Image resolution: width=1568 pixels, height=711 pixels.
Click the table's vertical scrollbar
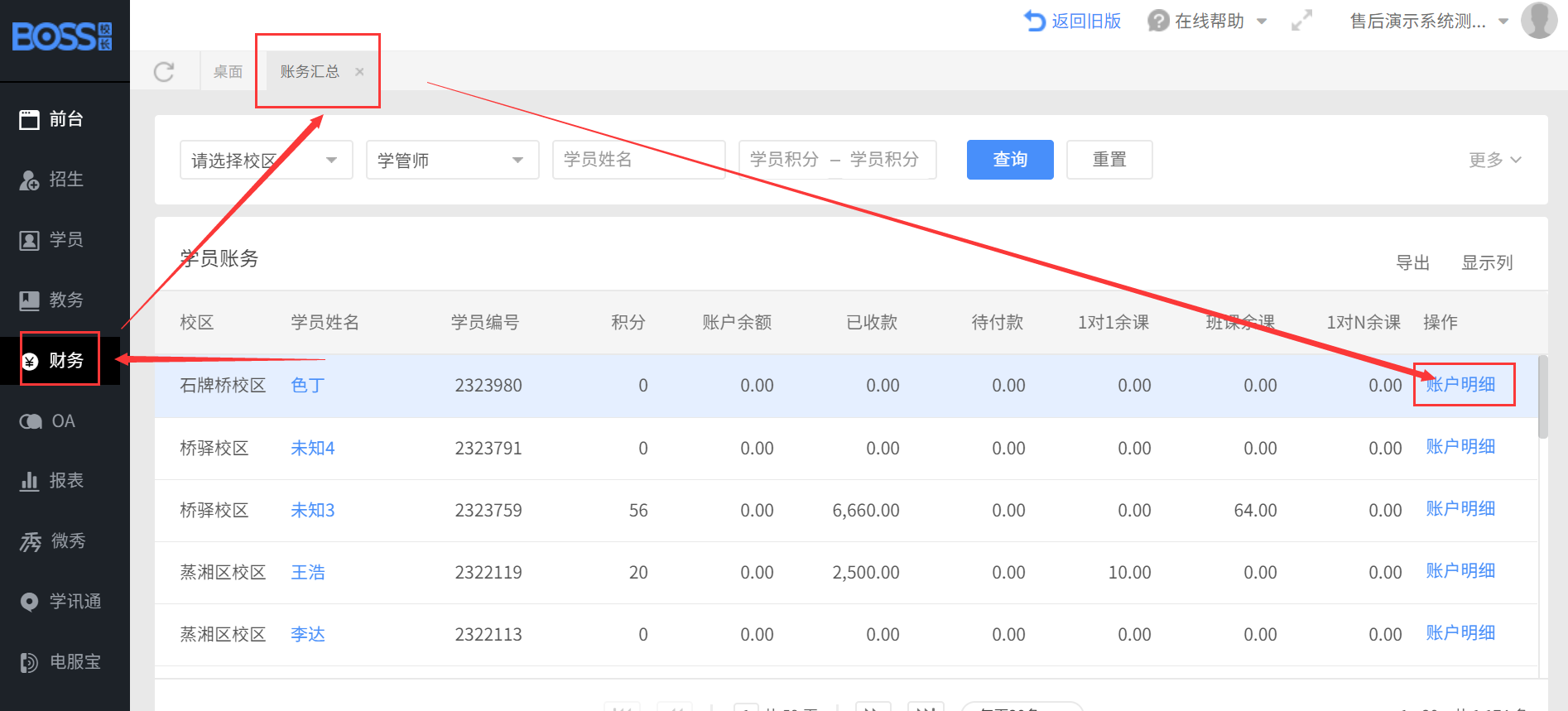pyautogui.click(x=1542, y=397)
